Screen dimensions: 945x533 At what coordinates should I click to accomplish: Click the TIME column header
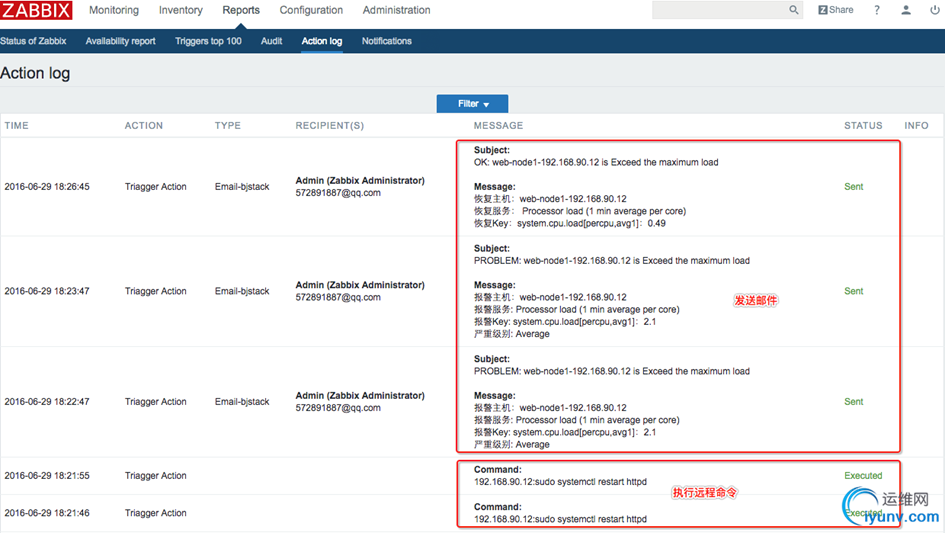click(x=16, y=125)
